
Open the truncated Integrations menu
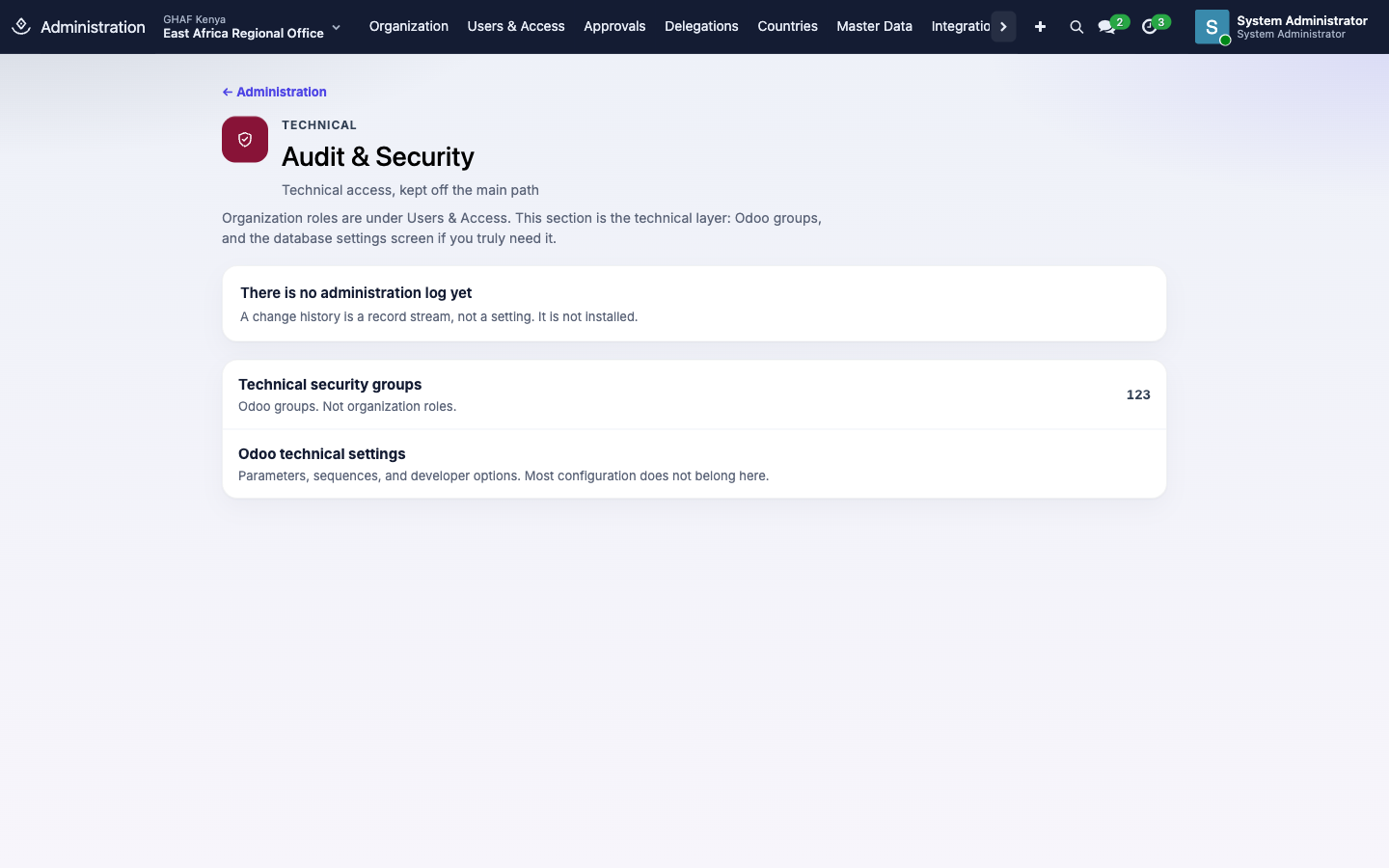(x=960, y=26)
